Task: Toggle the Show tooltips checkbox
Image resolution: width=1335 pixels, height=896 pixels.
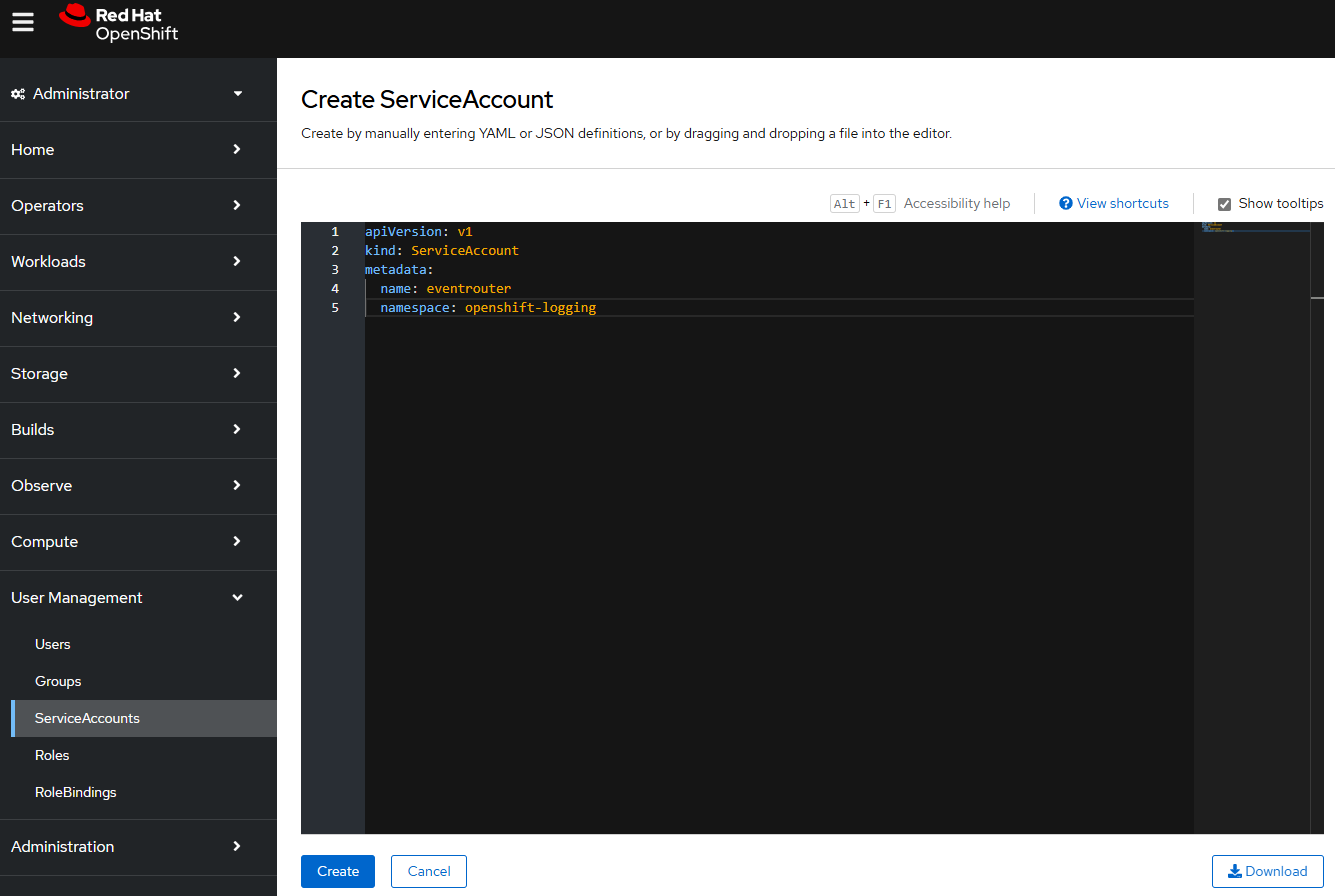Action: [x=1224, y=204]
